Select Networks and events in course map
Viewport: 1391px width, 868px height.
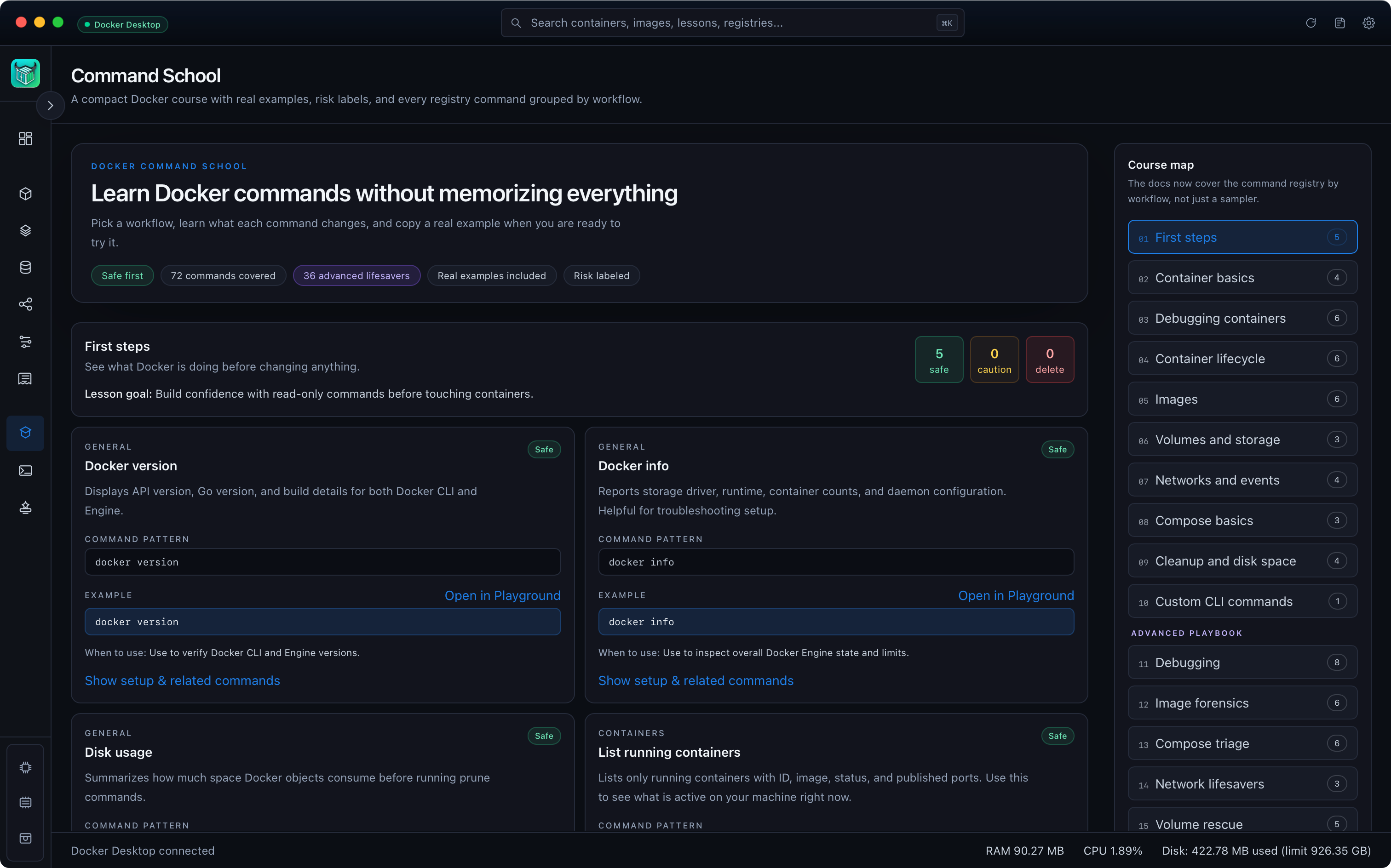[x=1242, y=480]
